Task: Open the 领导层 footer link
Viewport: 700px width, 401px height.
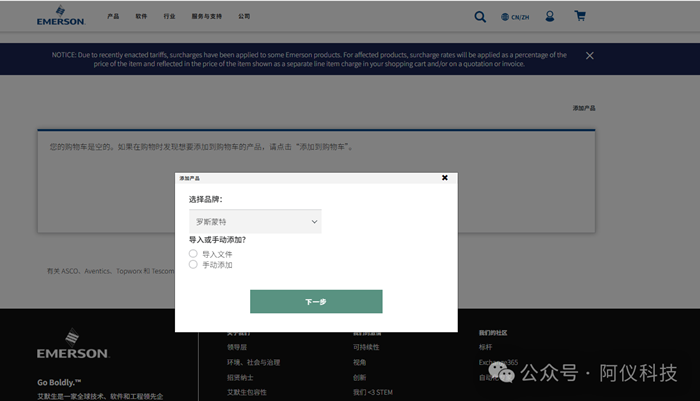Action: point(237,347)
